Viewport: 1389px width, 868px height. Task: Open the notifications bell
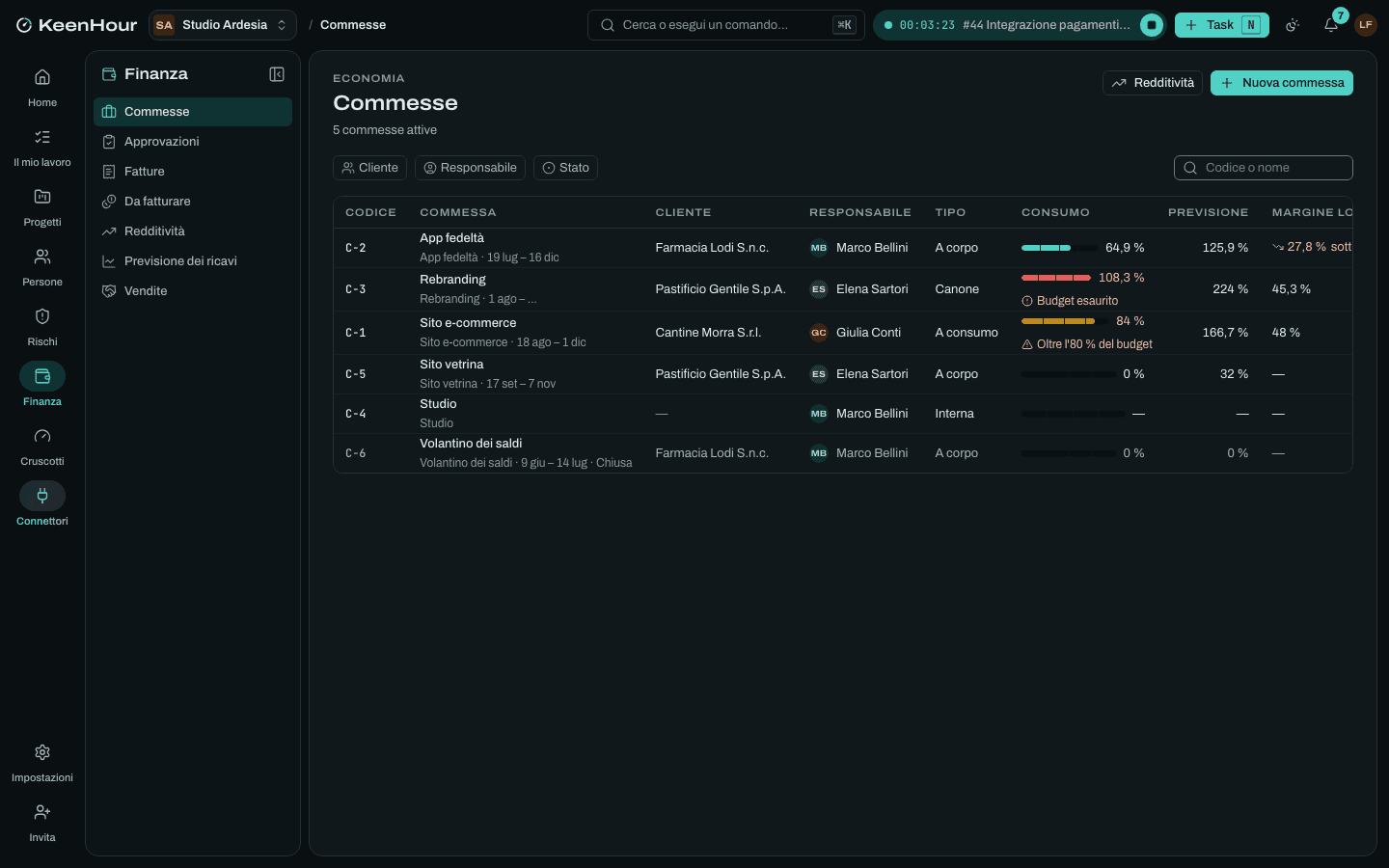pos(1331,25)
